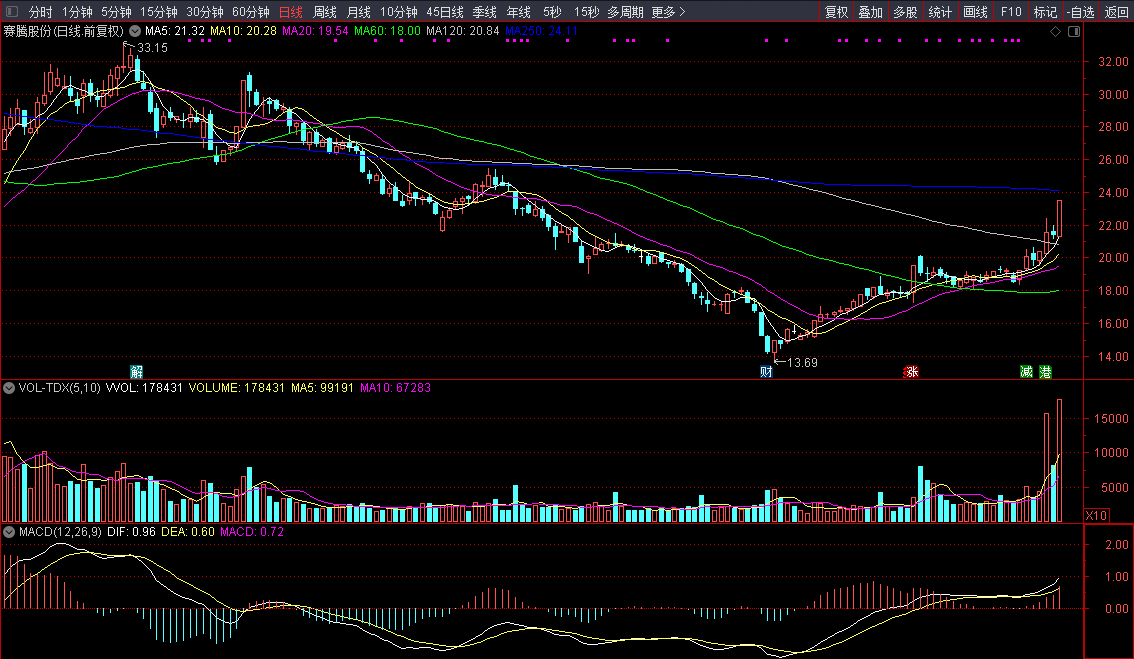Image resolution: width=1134 pixels, height=659 pixels.
Task: Open F10 company information
Action: pyautogui.click(x=1010, y=12)
